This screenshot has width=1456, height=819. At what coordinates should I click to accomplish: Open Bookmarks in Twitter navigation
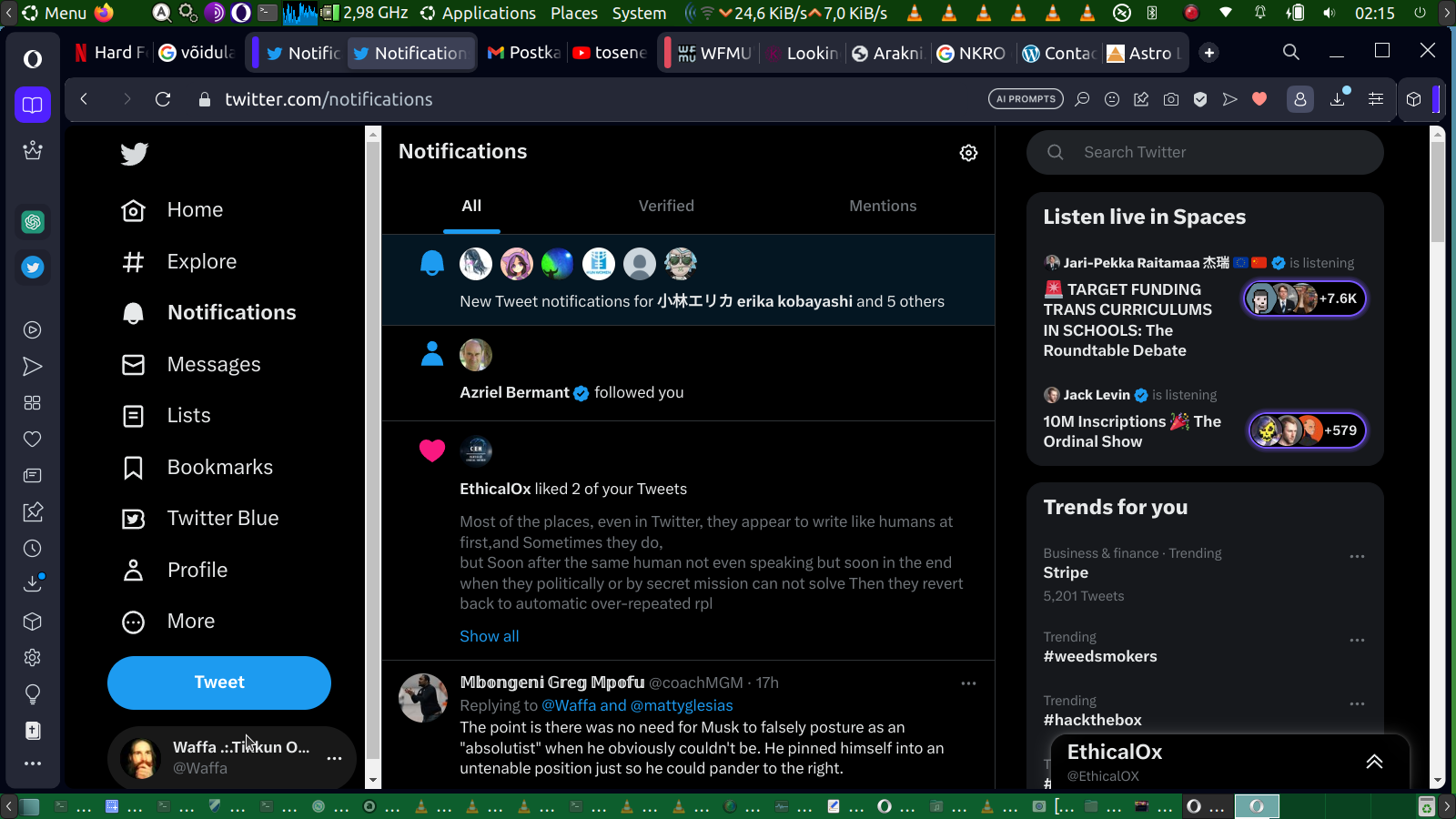(x=197, y=468)
